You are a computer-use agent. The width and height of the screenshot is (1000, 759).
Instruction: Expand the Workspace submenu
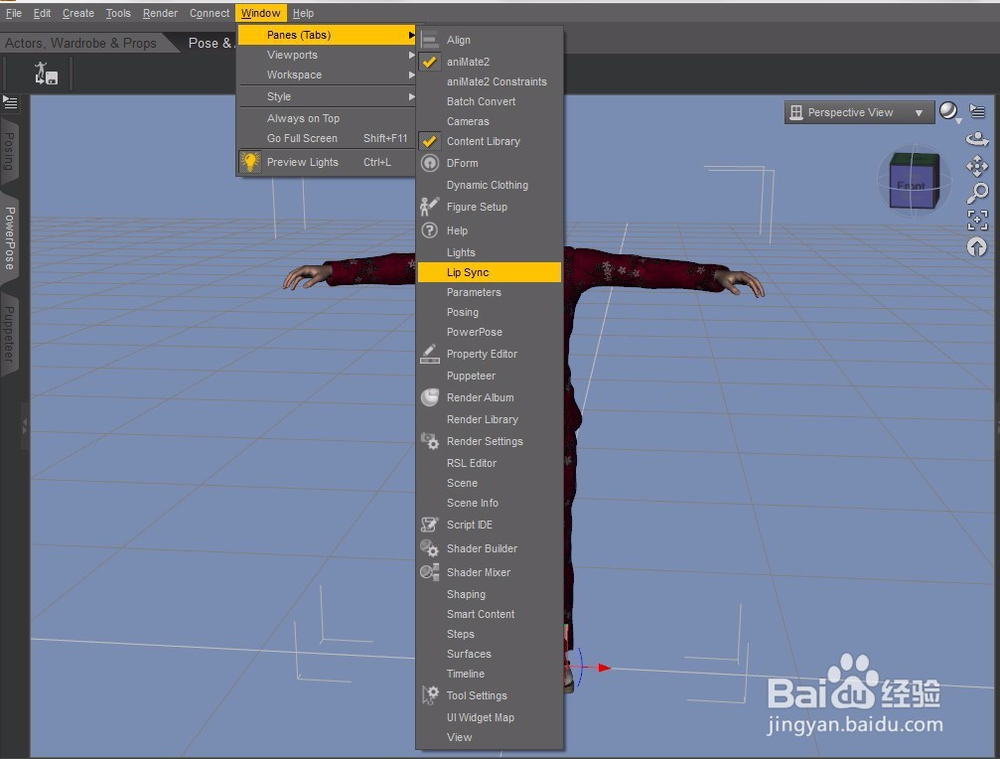point(327,75)
